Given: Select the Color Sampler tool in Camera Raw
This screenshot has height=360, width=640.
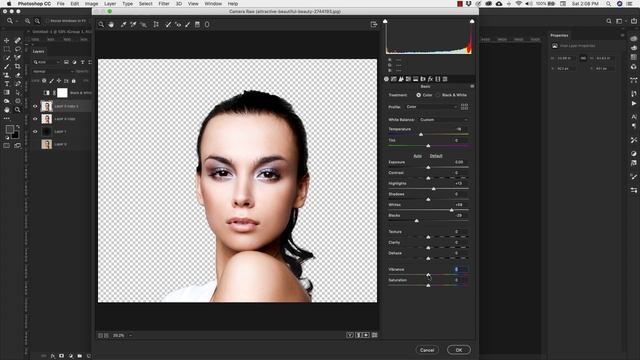Looking at the screenshot, I should (133, 24).
